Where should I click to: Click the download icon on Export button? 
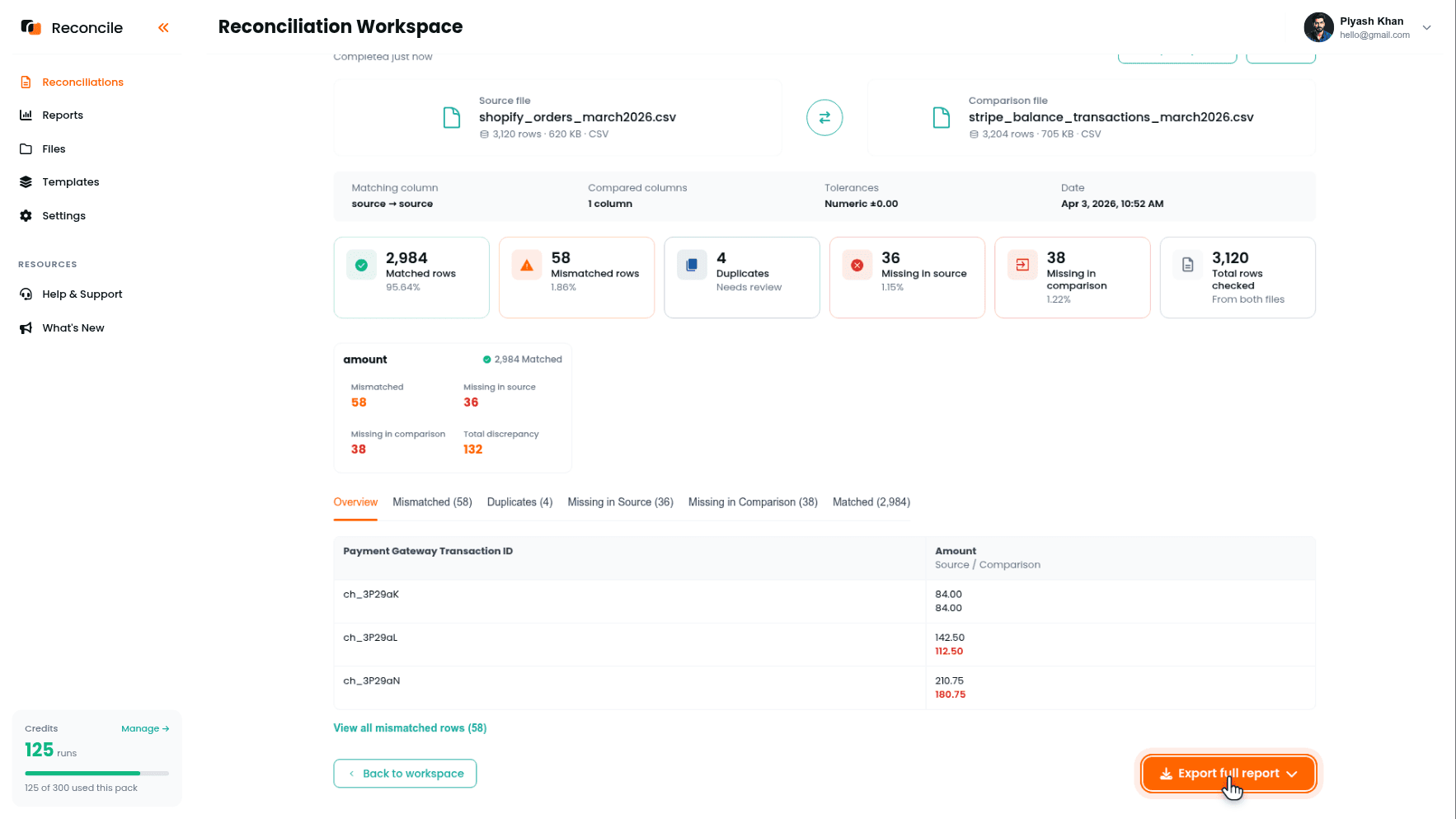(1166, 774)
